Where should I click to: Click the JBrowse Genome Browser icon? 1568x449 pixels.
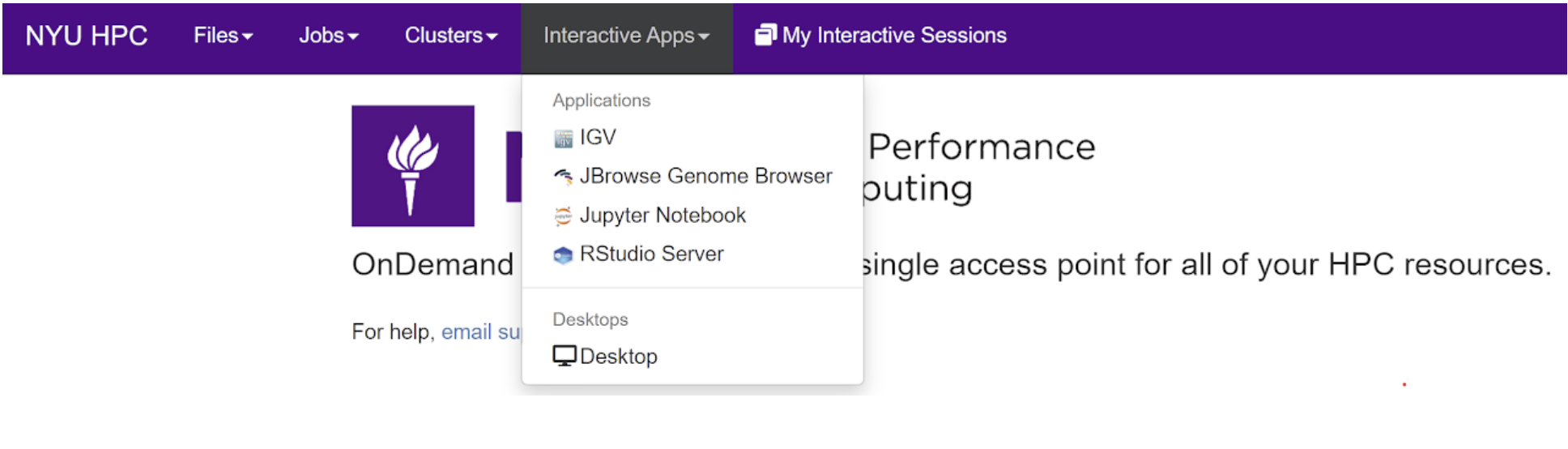coord(563,177)
